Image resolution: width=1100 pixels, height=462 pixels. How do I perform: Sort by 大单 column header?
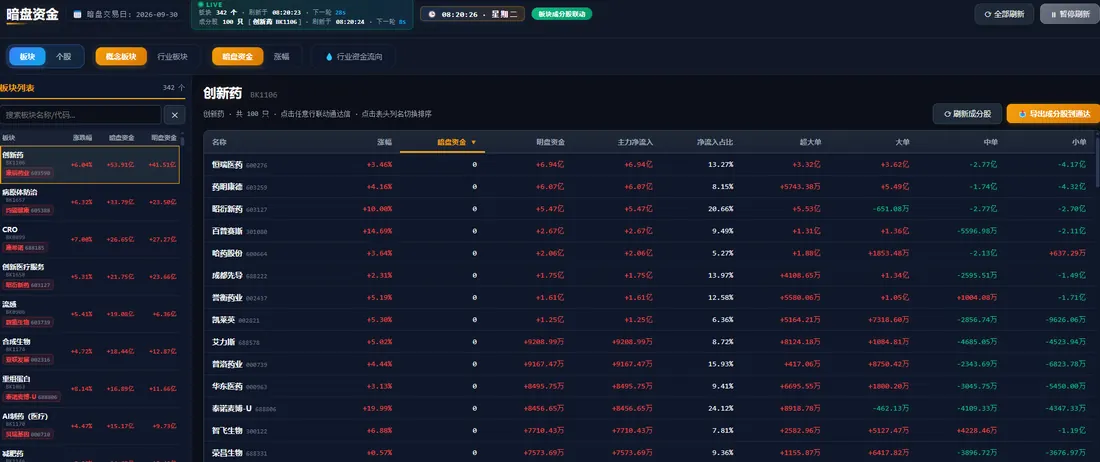click(902, 142)
